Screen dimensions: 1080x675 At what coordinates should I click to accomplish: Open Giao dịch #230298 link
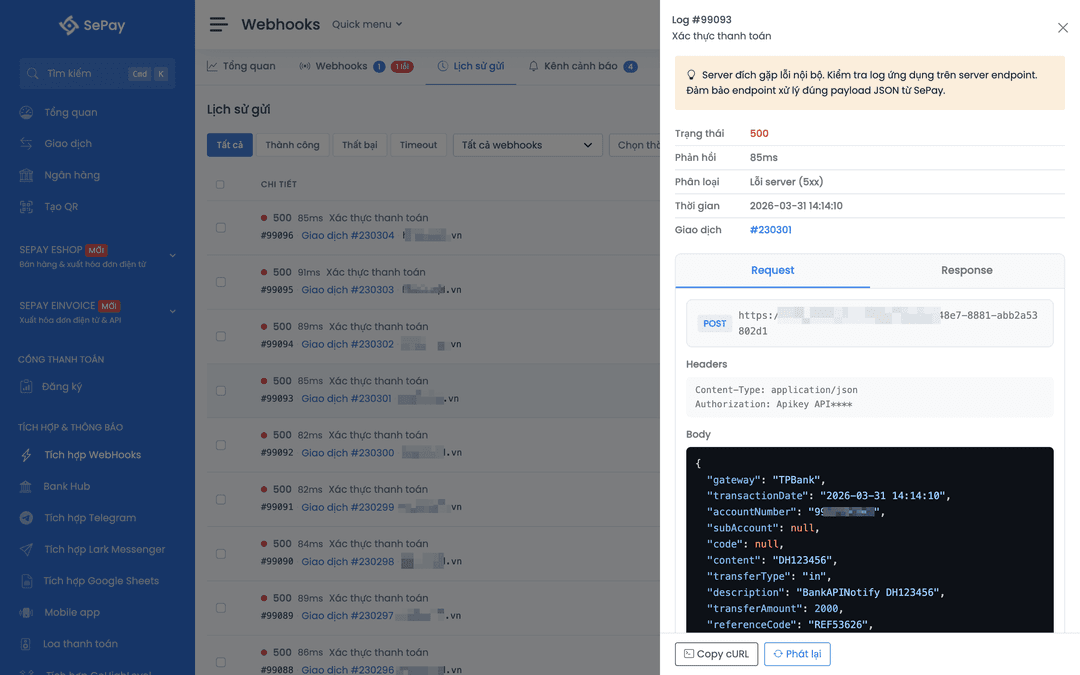pos(348,562)
